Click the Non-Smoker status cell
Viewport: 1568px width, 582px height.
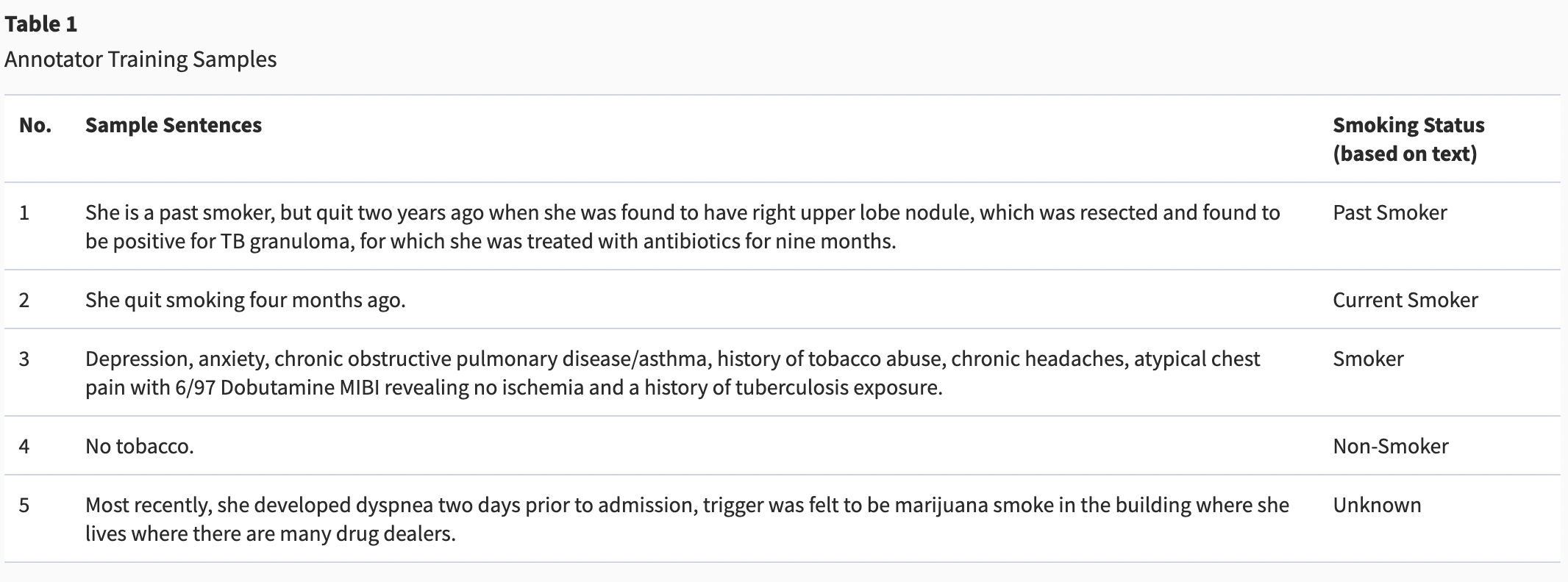(1391, 446)
